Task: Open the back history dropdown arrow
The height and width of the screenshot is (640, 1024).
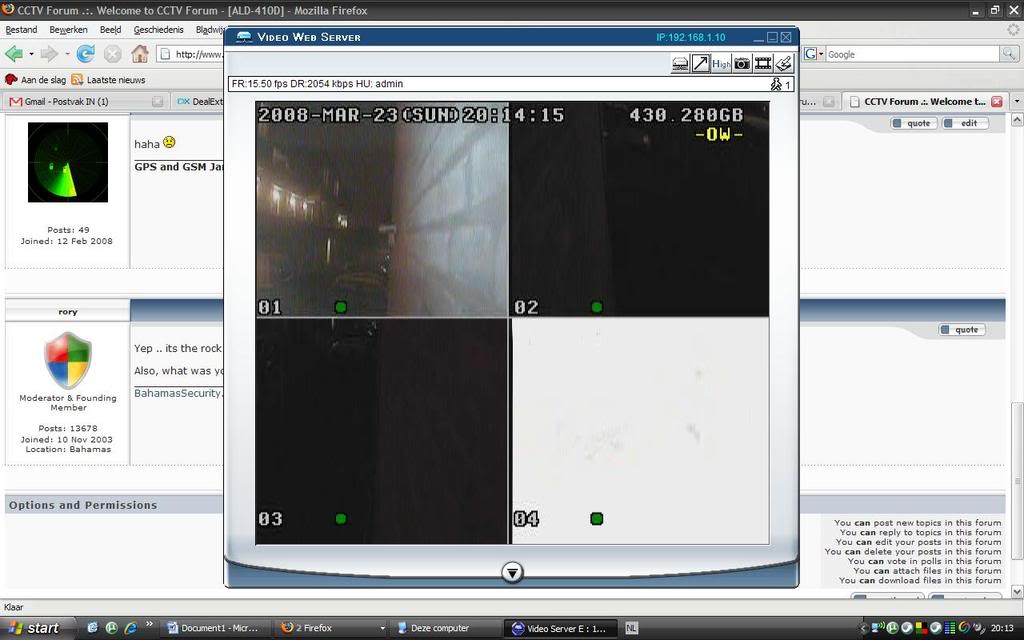Action: pyautogui.click(x=31, y=54)
